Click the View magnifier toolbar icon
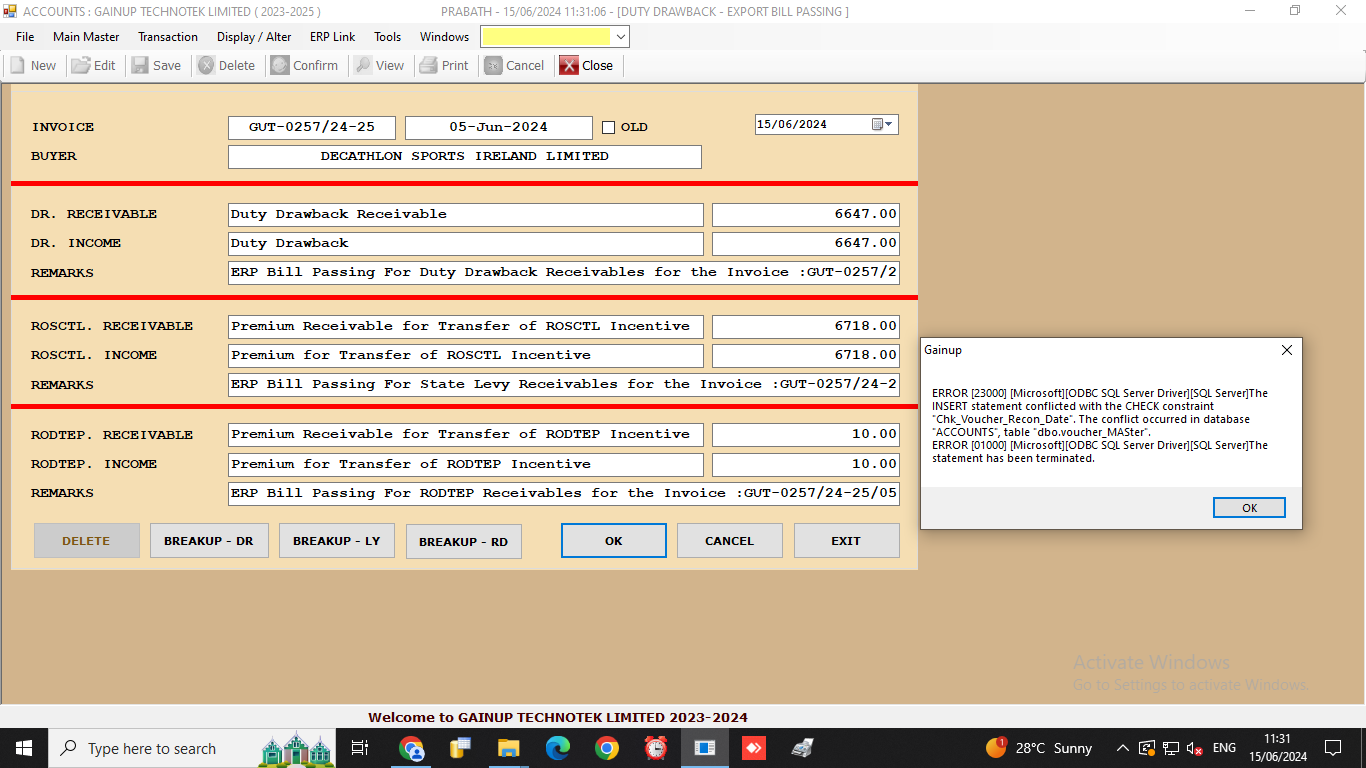The width and height of the screenshot is (1366, 768). pos(363,66)
